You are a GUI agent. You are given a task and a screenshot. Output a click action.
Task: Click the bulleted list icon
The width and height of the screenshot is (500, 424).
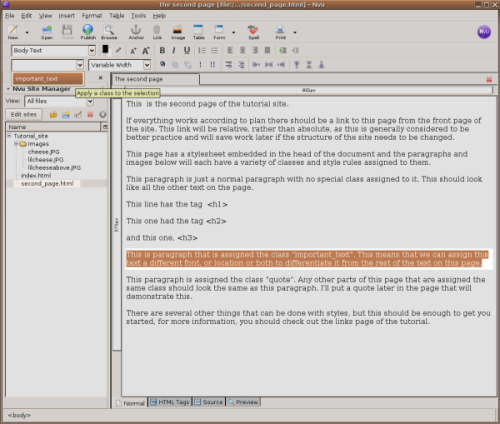click(x=214, y=50)
